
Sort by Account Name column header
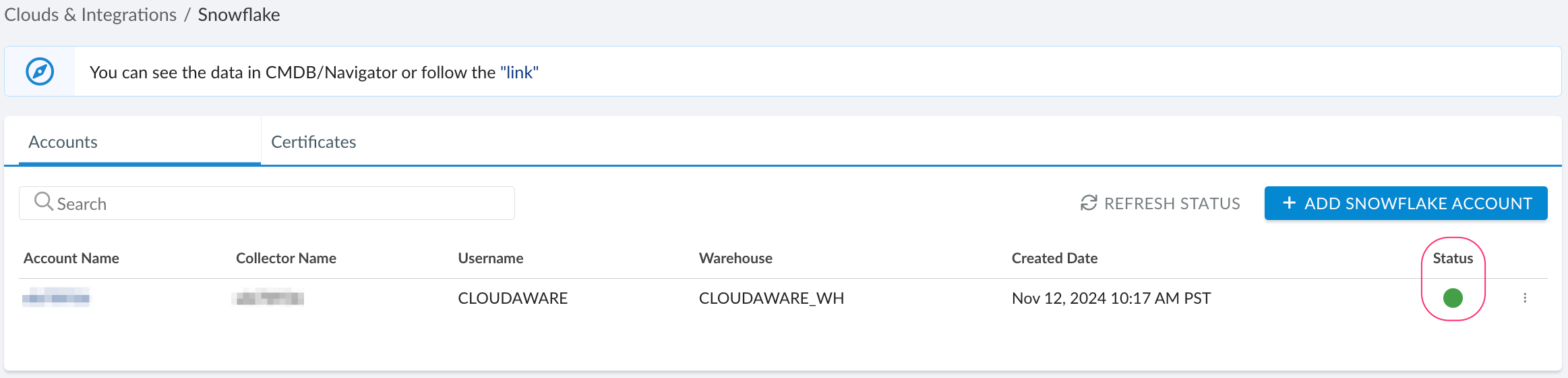coord(71,258)
